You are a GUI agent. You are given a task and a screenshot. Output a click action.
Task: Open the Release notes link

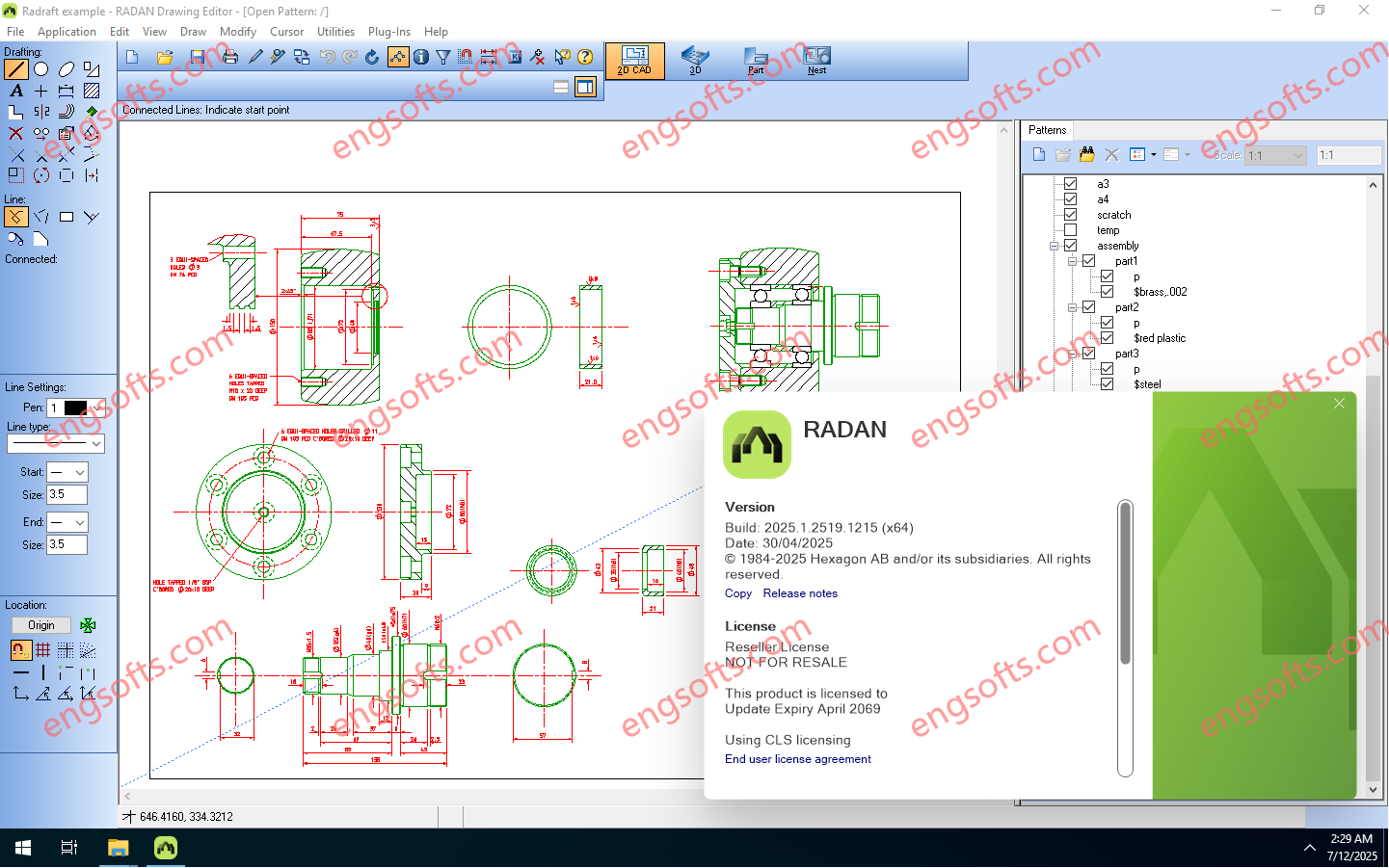tap(800, 593)
